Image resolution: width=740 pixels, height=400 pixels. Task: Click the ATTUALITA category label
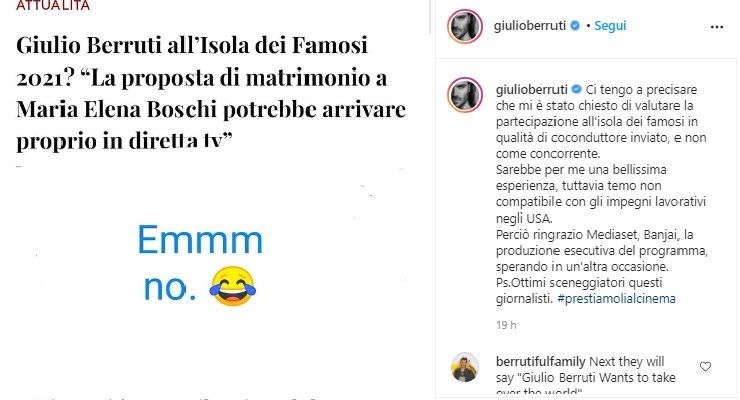53,6
